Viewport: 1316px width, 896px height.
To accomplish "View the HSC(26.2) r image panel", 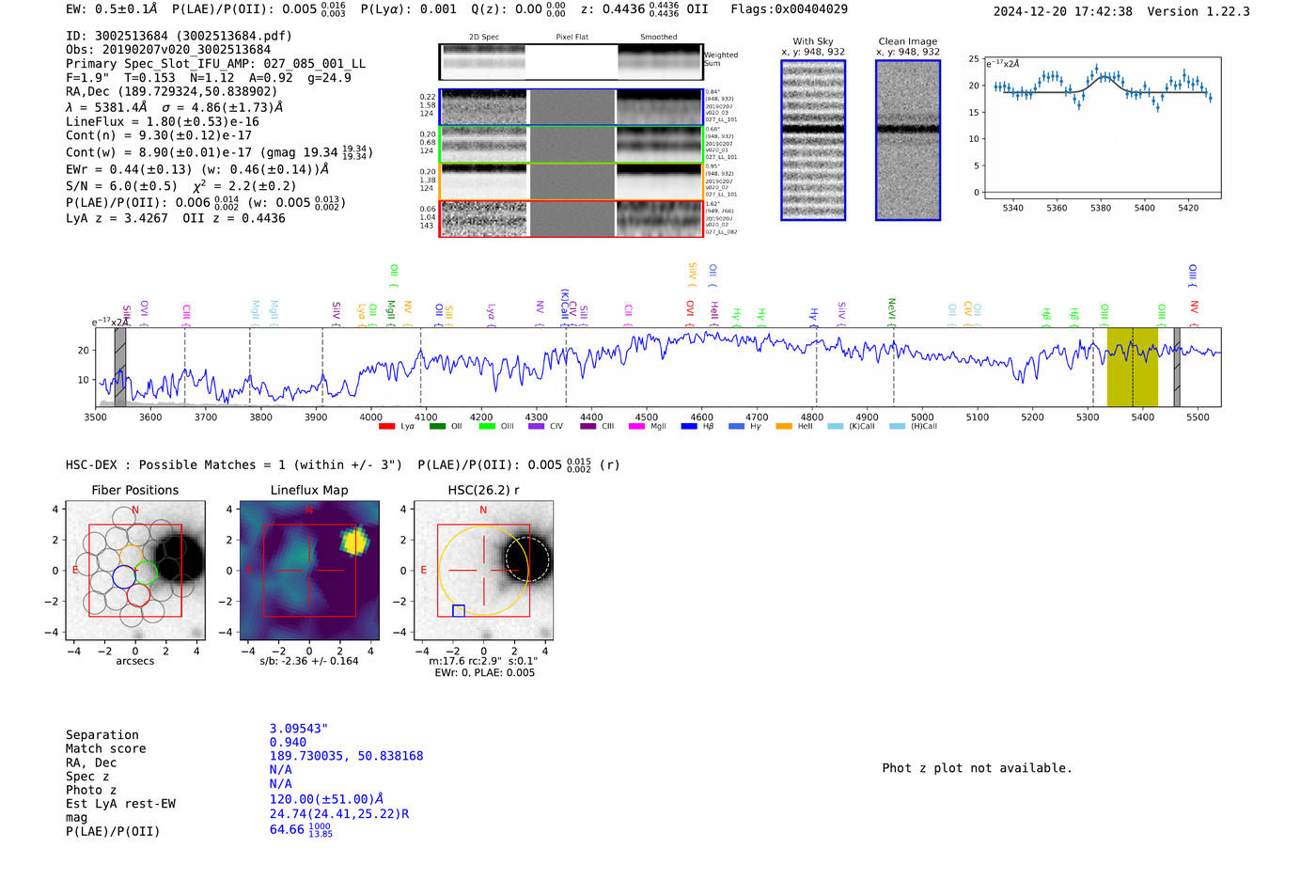I will (483, 571).
